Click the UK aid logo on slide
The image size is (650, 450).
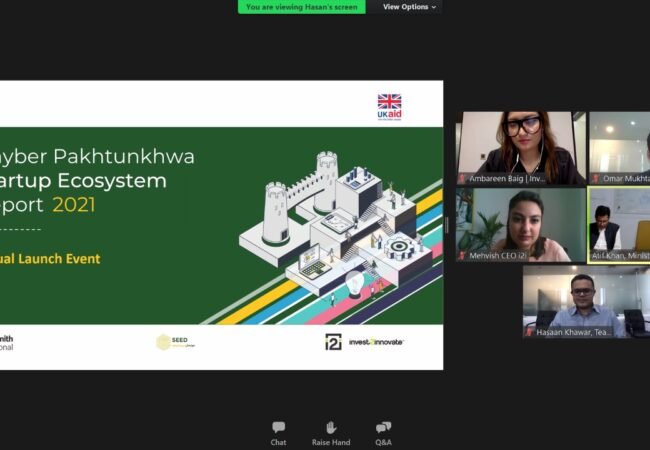pos(389,107)
